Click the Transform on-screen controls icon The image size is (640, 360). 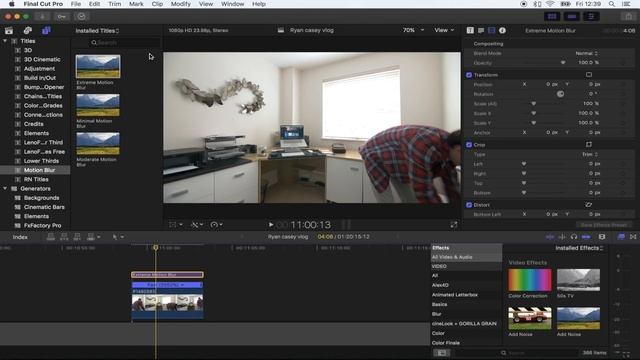point(589,75)
